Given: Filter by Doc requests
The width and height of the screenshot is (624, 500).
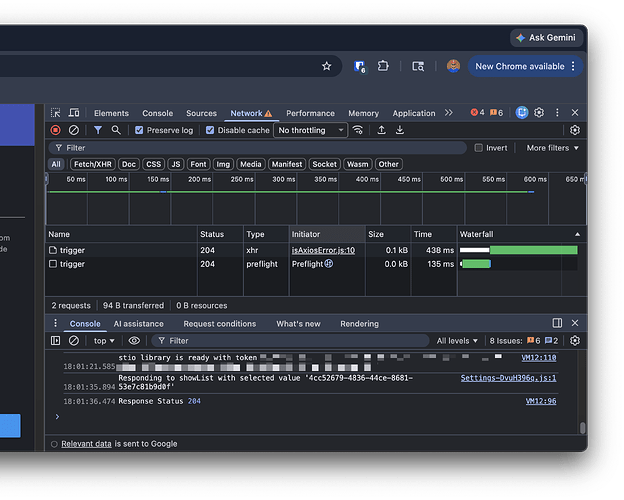Looking at the screenshot, I should click(x=129, y=164).
